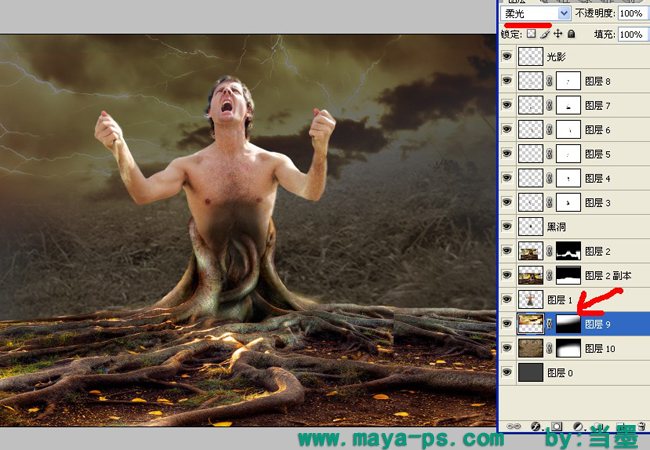Click mask link chain on 图层 7
650x450 pixels.
point(549,105)
